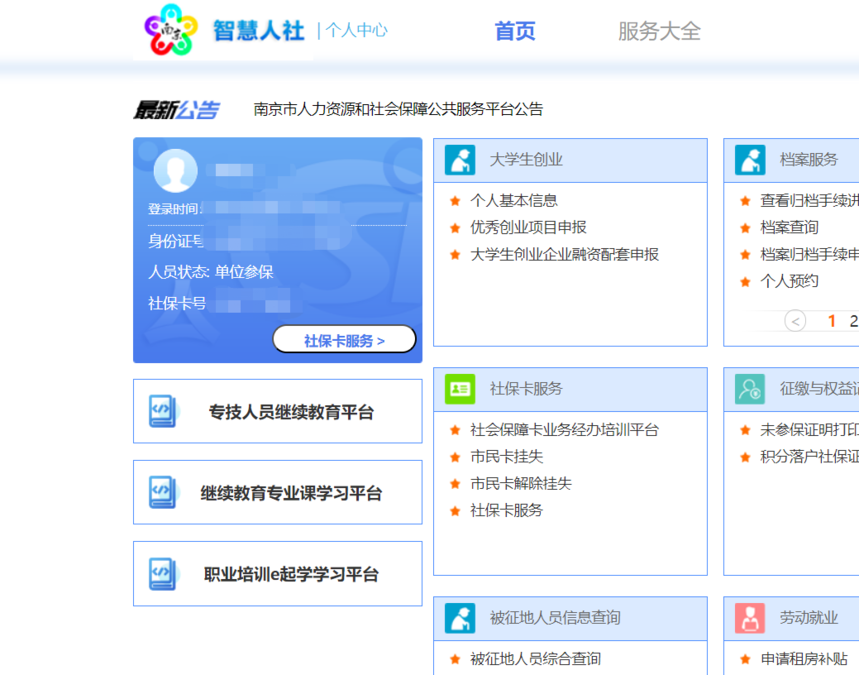Read the 南京市人力资源和社会保障公共服务平台公告 notice

coord(398,109)
